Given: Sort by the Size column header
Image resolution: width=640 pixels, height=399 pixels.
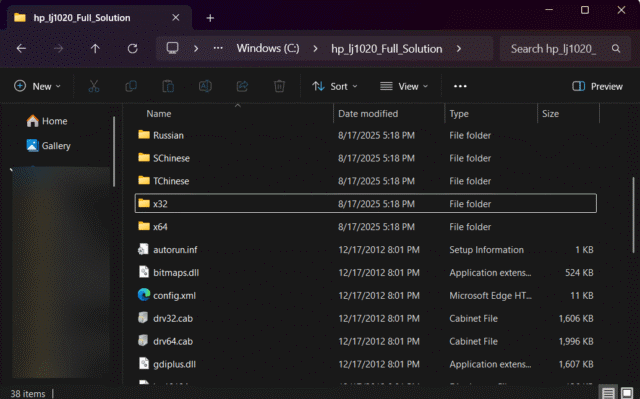Looking at the screenshot, I should coord(550,113).
